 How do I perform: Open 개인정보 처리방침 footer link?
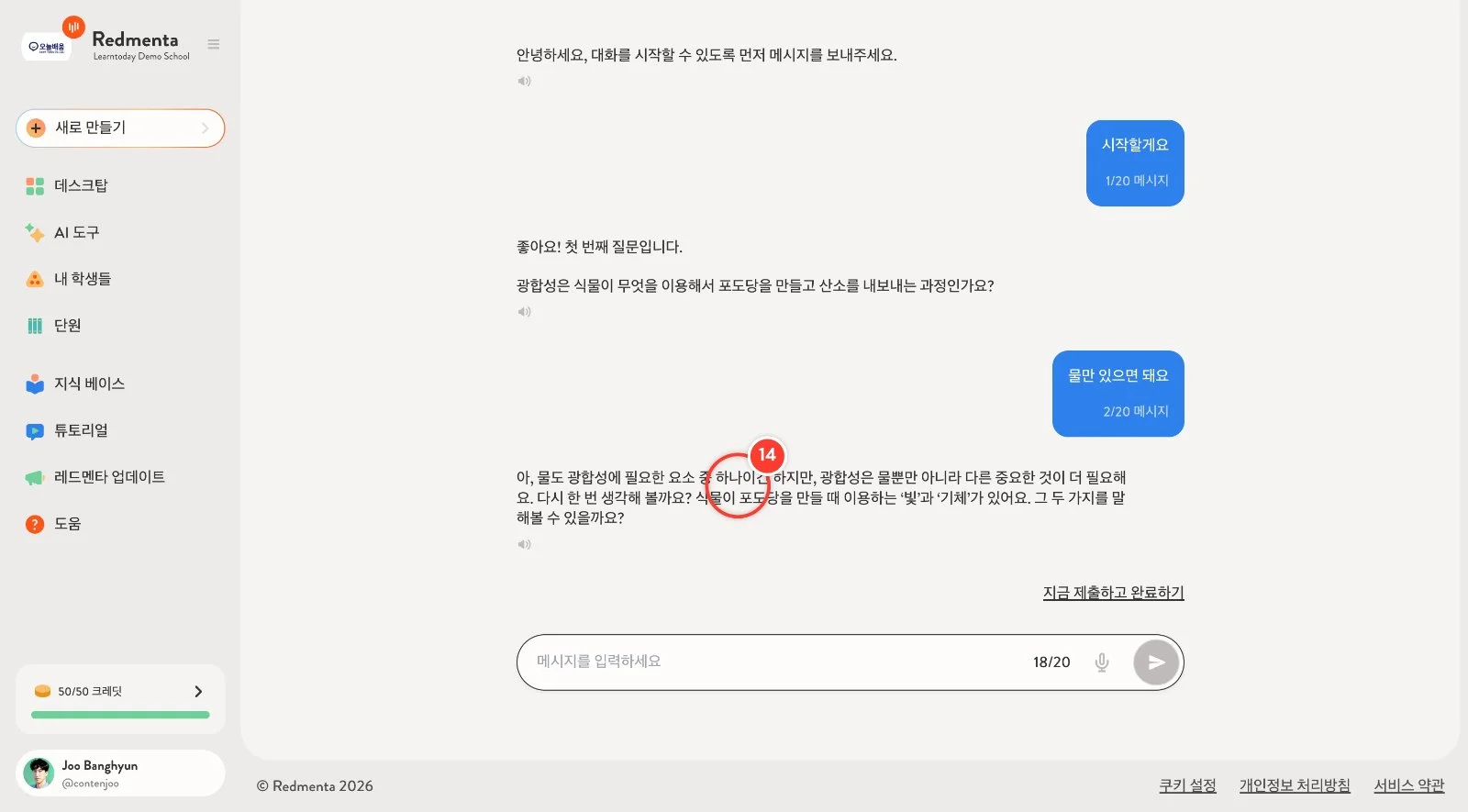(x=1295, y=786)
